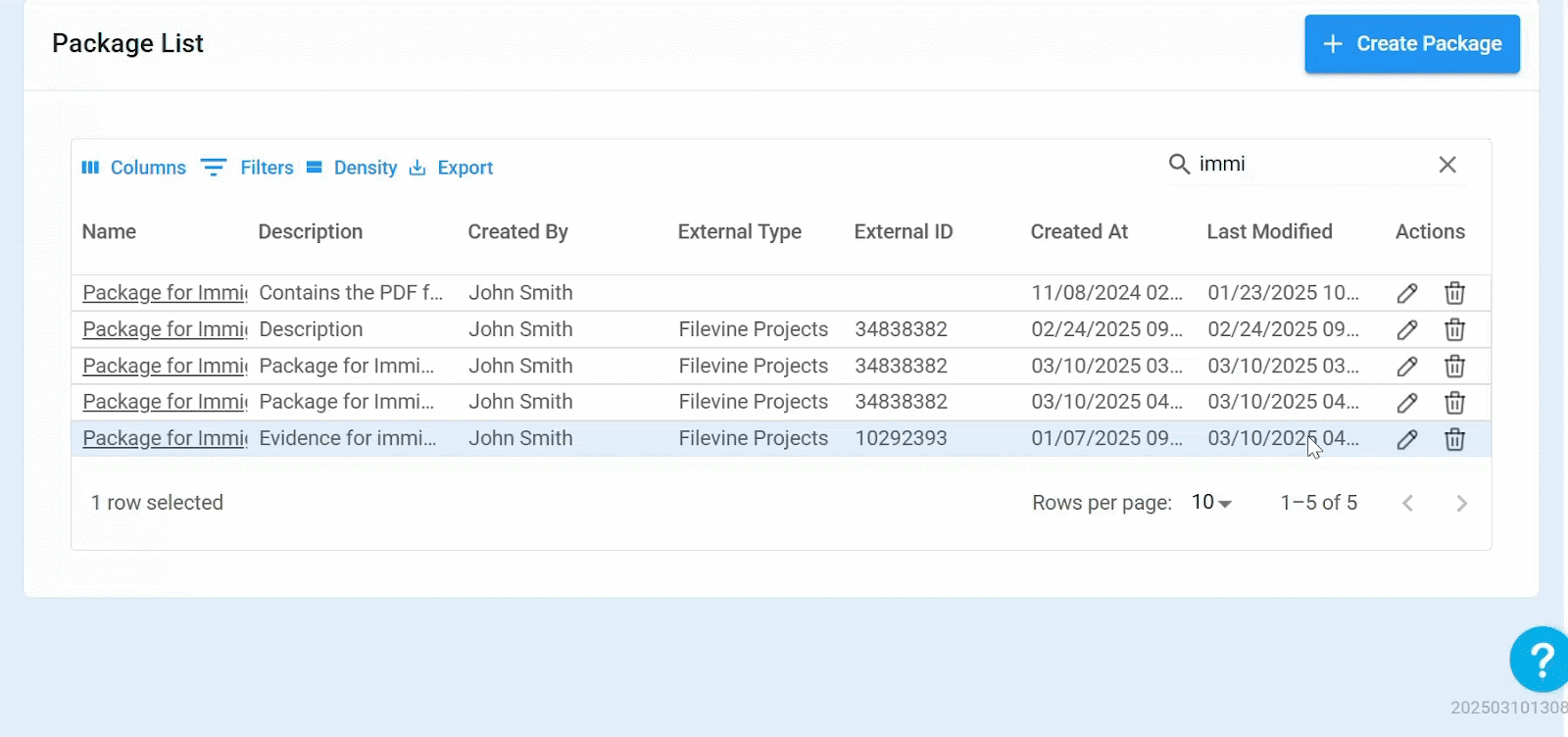Image resolution: width=1568 pixels, height=737 pixels.
Task: Sort by the Description column header
Action: (311, 232)
